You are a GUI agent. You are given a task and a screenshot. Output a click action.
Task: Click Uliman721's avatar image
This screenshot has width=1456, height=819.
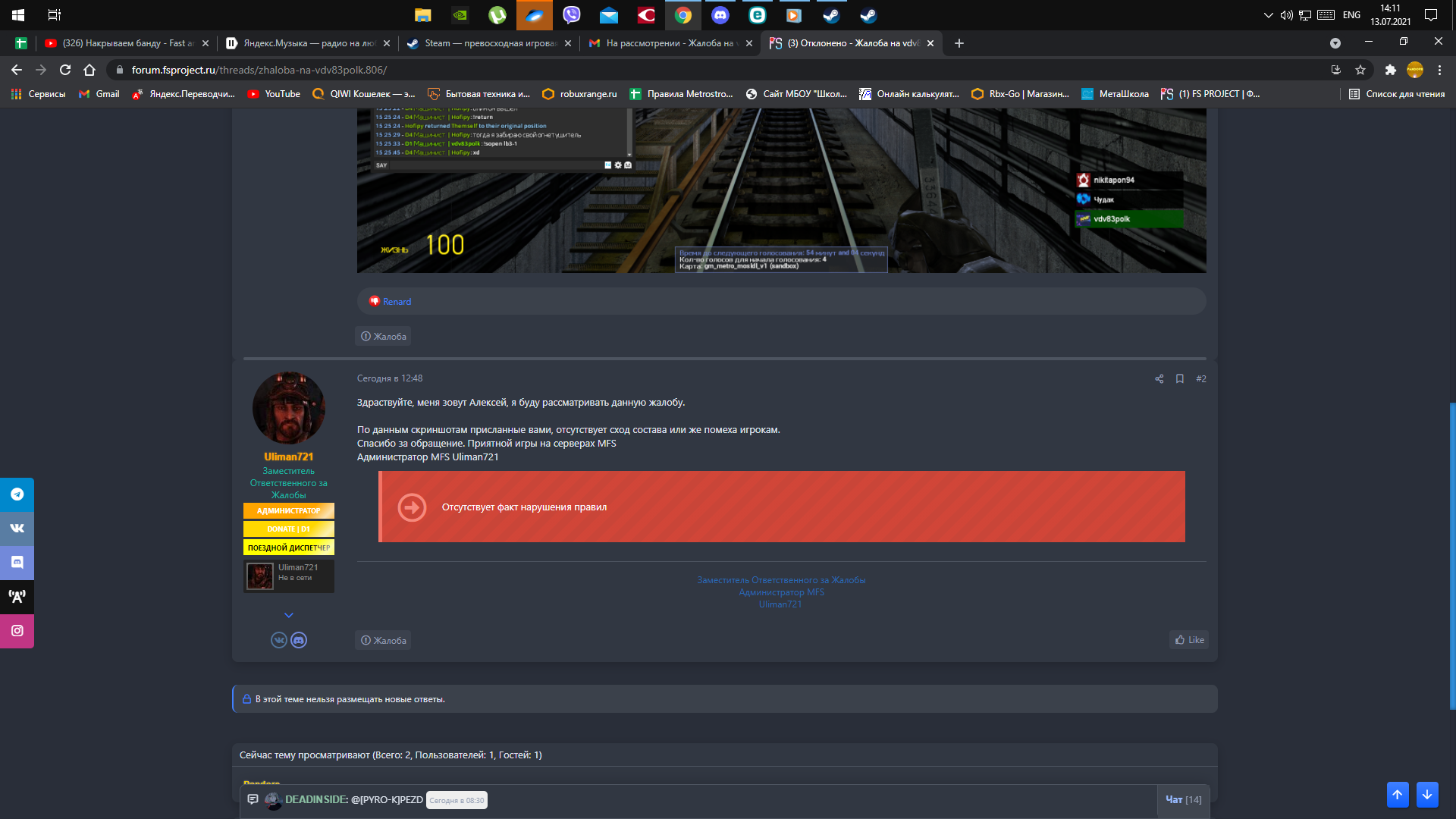pos(289,408)
